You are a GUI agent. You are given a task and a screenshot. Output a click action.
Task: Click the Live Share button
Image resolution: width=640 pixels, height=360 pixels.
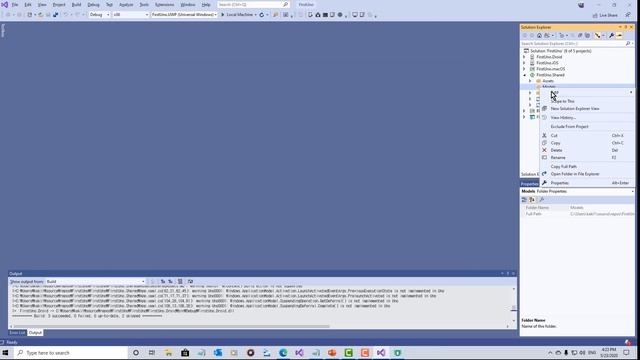605,15
